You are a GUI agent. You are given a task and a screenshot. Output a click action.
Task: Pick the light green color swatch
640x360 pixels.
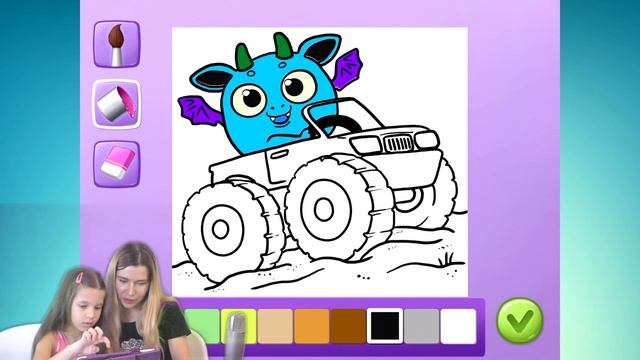tap(203, 326)
